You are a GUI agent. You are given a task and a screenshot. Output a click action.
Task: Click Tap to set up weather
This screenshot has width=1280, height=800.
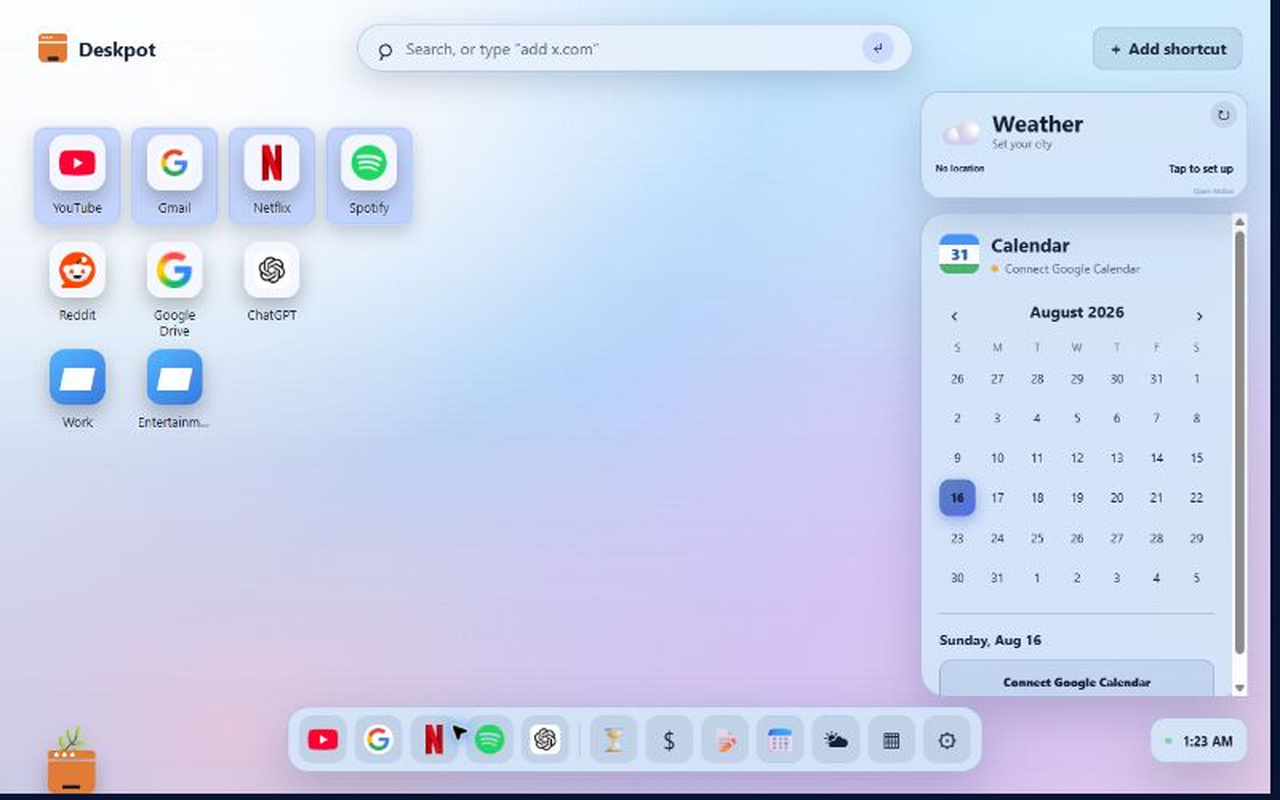(x=1201, y=169)
